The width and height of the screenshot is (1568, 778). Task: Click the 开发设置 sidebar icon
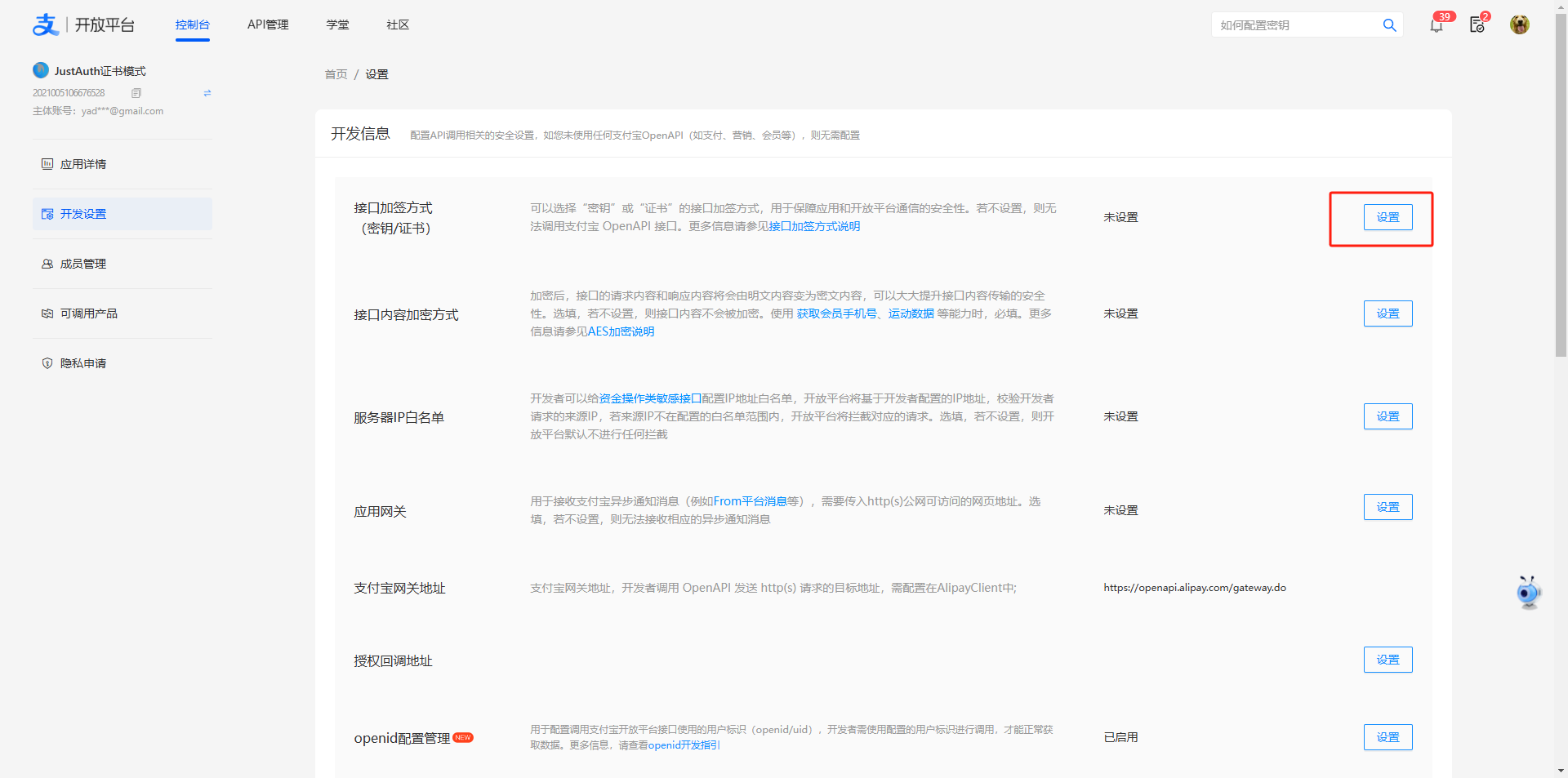coord(47,214)
